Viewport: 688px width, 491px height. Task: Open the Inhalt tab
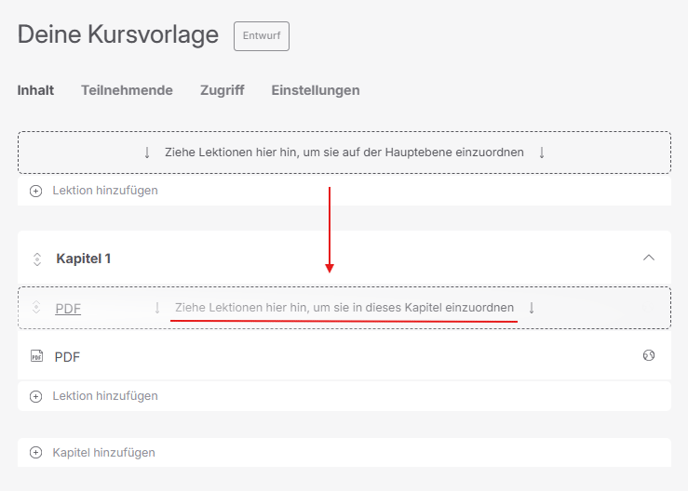(36, 90)
